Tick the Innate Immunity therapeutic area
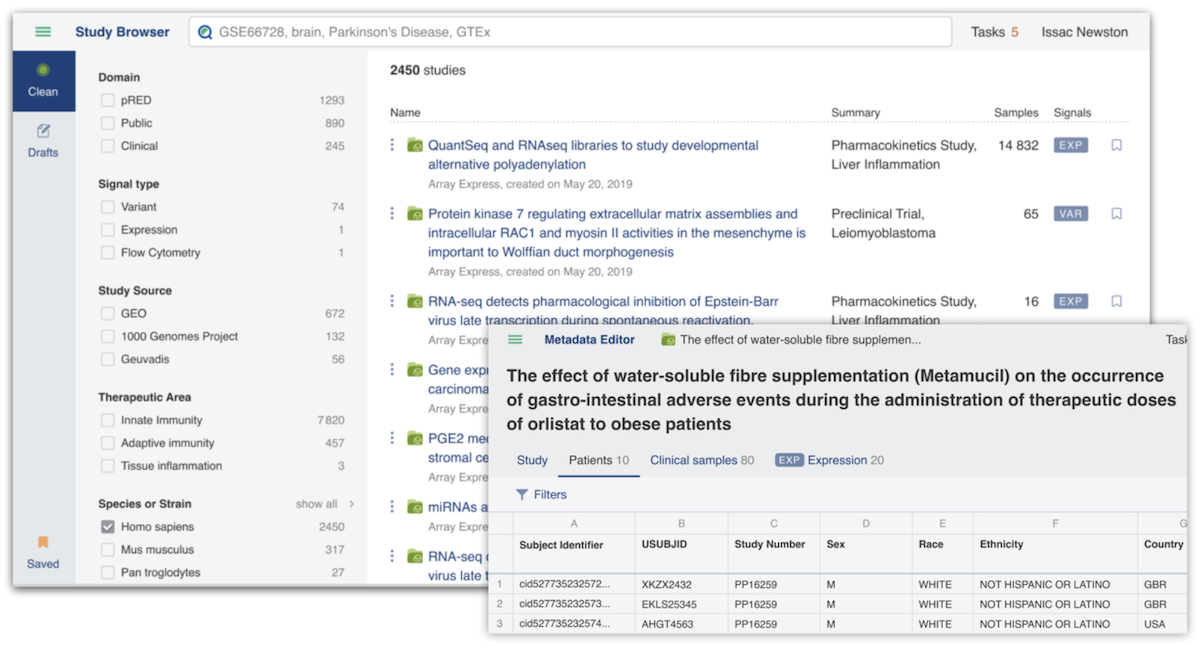 click(107, 421)
